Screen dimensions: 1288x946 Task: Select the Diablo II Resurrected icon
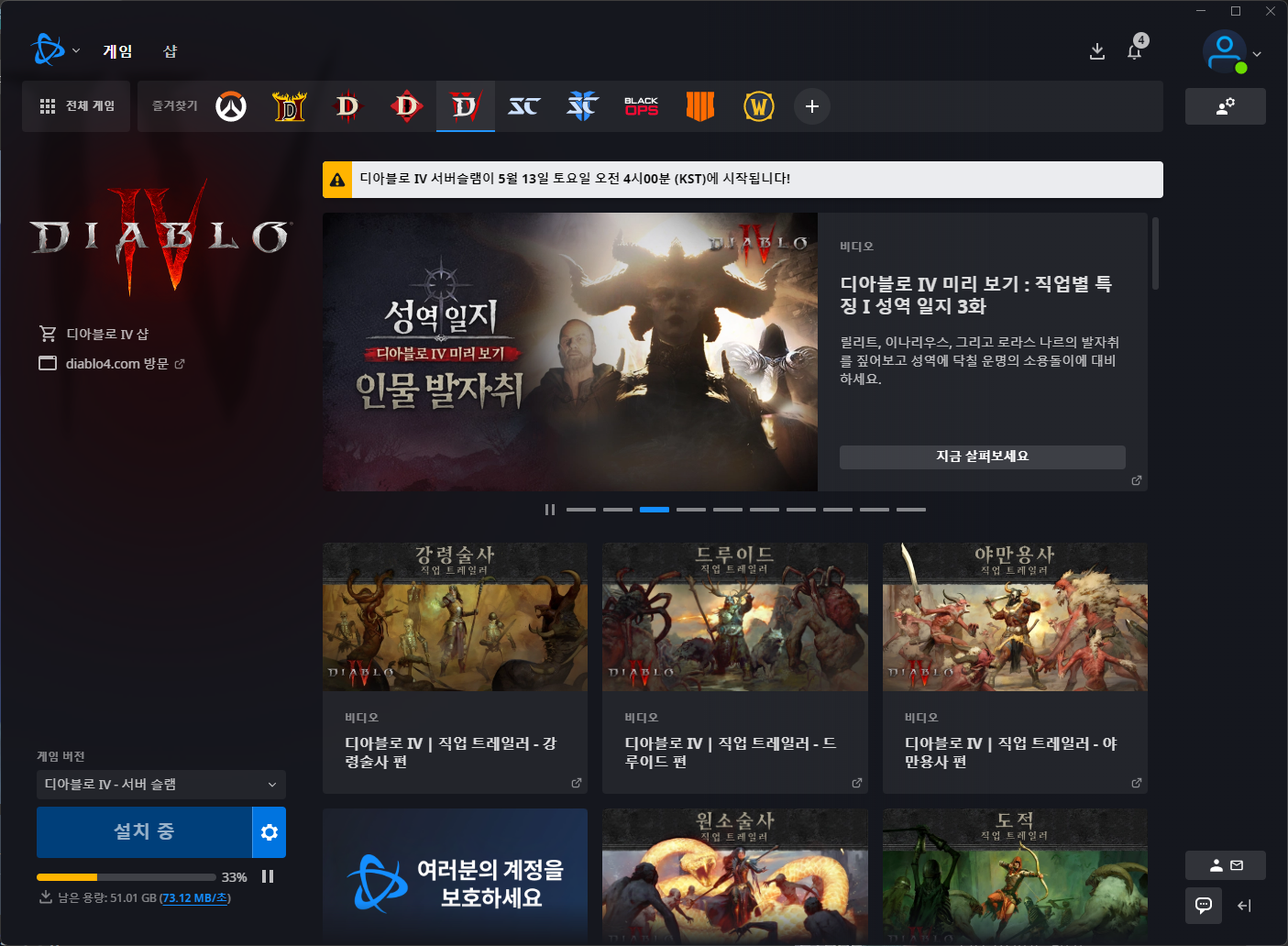click(x=290, y=106)
